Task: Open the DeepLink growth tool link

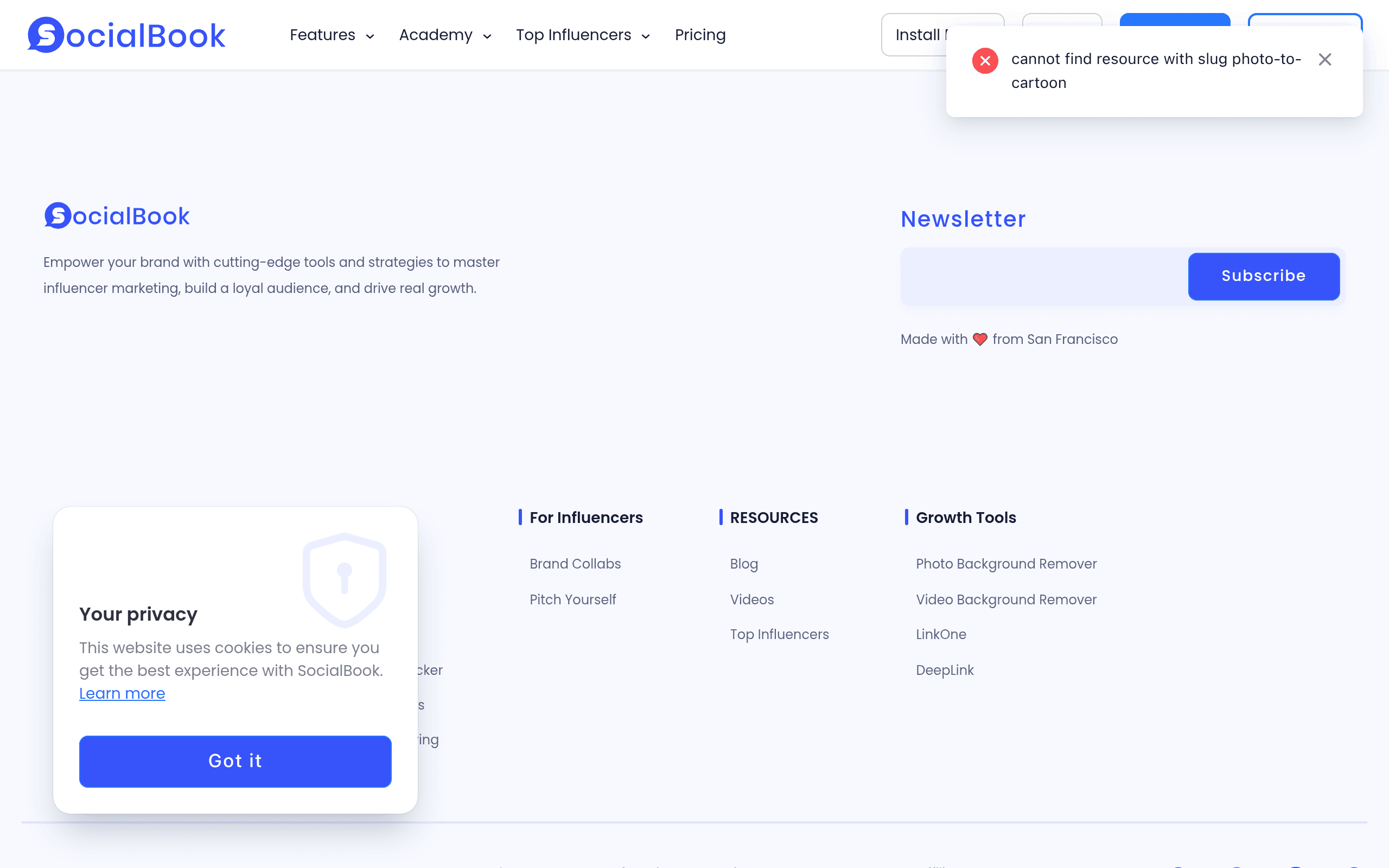Action: point(945,670)
